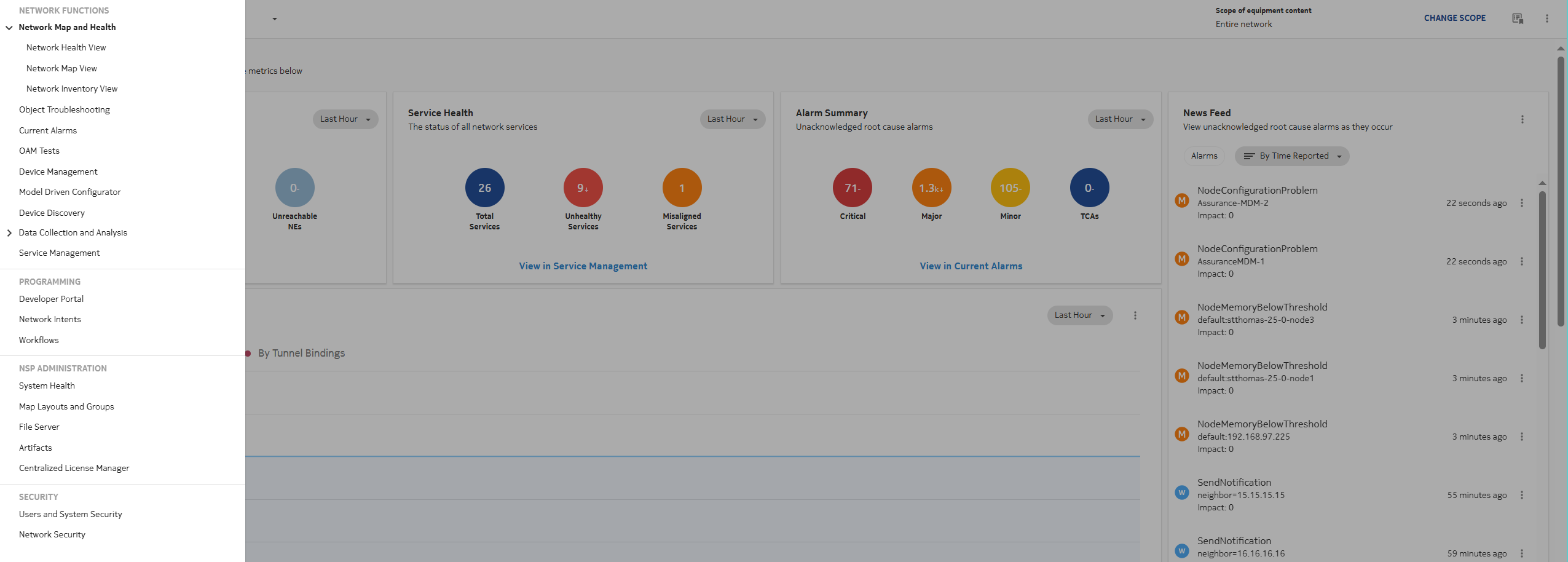Open Service Health Last Hour dropdown

pyautogui.click(x=732, y=119)
